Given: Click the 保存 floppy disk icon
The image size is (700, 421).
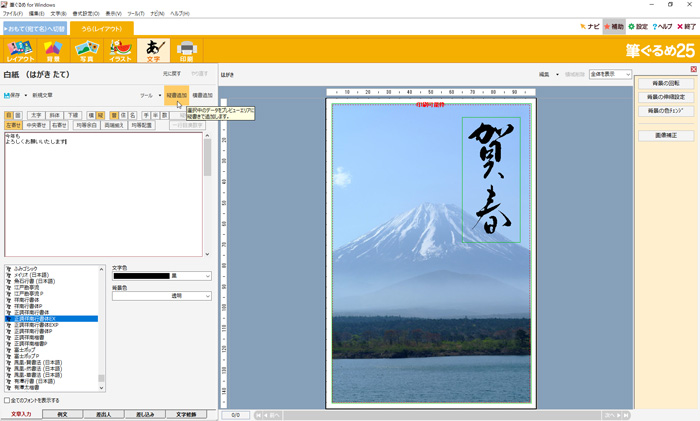Looking at the screenshot, I should click(x=7, y=95).
